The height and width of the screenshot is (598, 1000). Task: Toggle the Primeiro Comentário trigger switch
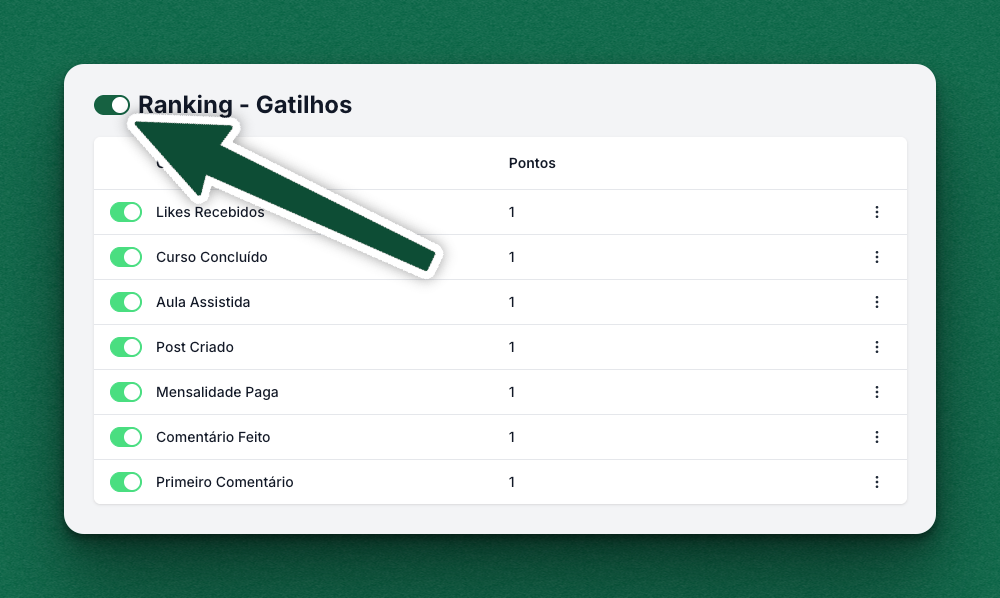126,482
